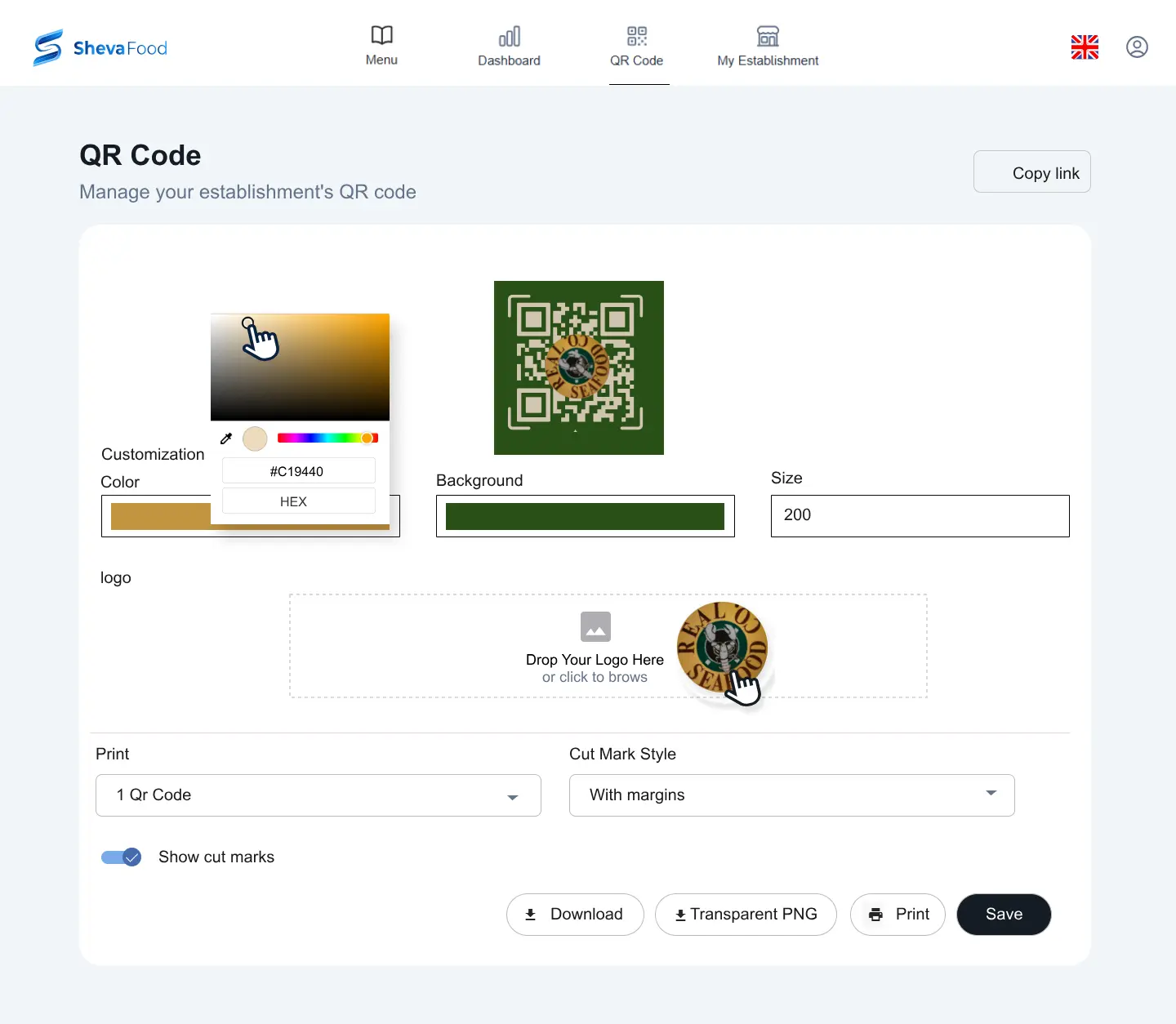Click the QR Code navigation icon
This screenshot has height=1024, width=1176.
[637, 37]
